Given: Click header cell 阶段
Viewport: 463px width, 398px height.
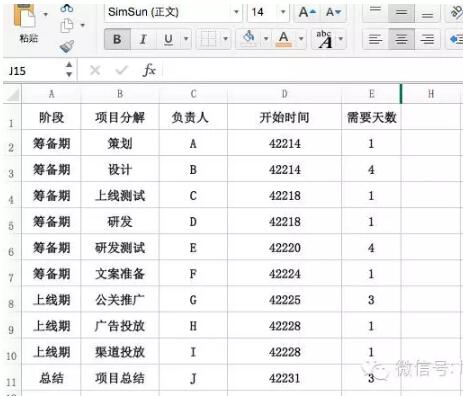Looking at the screenshot, I should tap(51, 117).
